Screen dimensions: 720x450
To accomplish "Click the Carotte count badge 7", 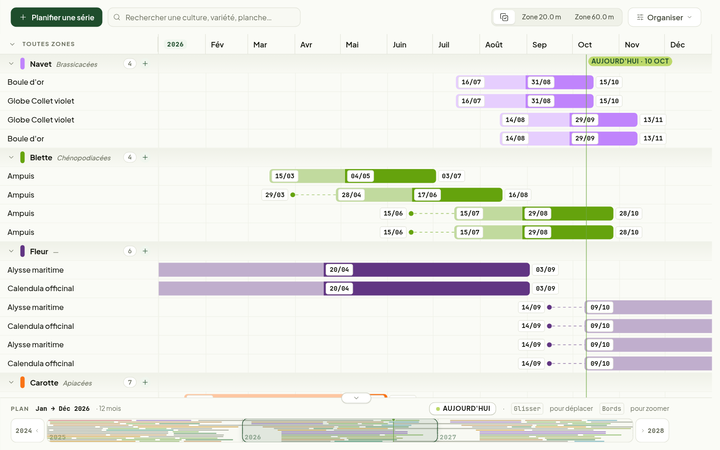I will (129, 382).
